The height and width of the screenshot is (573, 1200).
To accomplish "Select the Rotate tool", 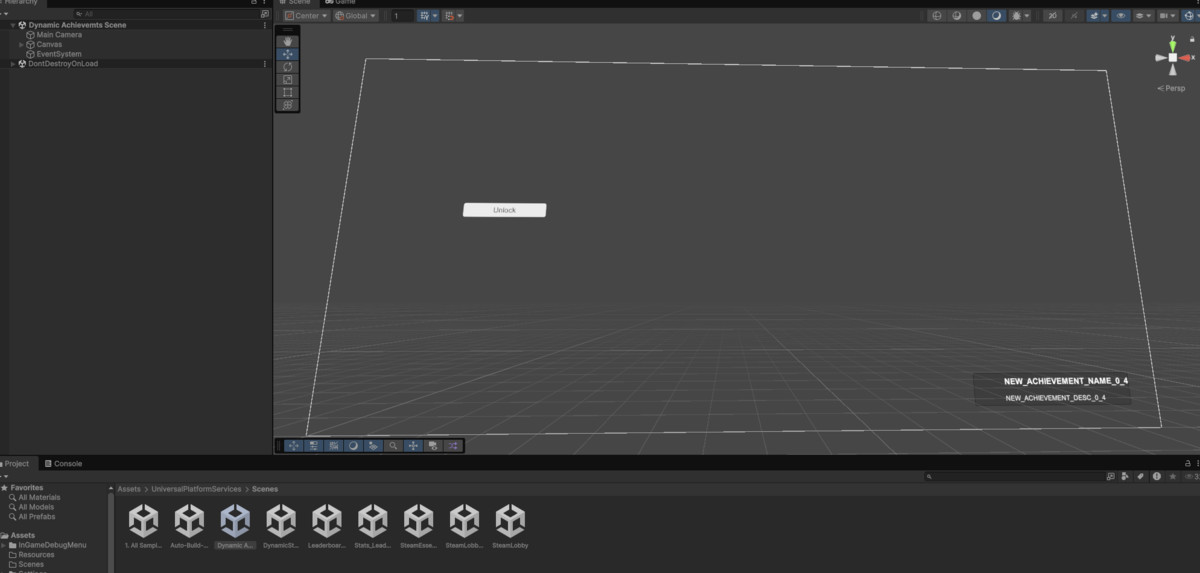I will (288, 67).
